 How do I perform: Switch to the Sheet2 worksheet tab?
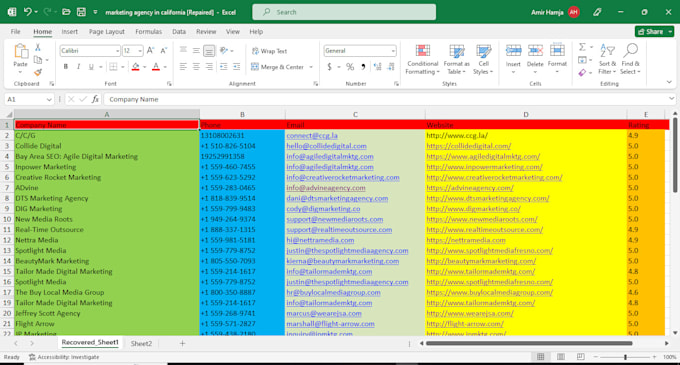[x=141, y=343]
